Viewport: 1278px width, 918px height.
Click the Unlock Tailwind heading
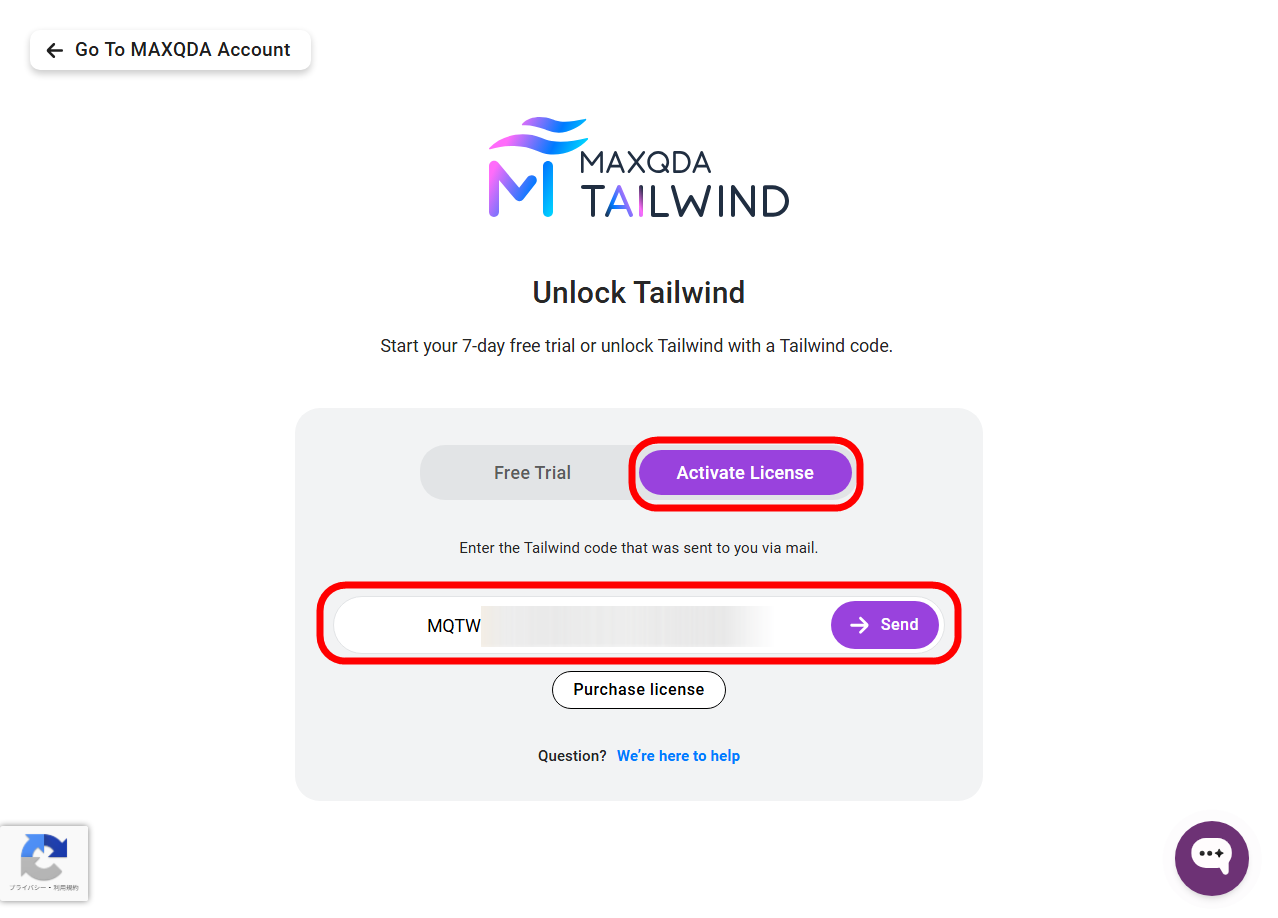tap(638, 293)
